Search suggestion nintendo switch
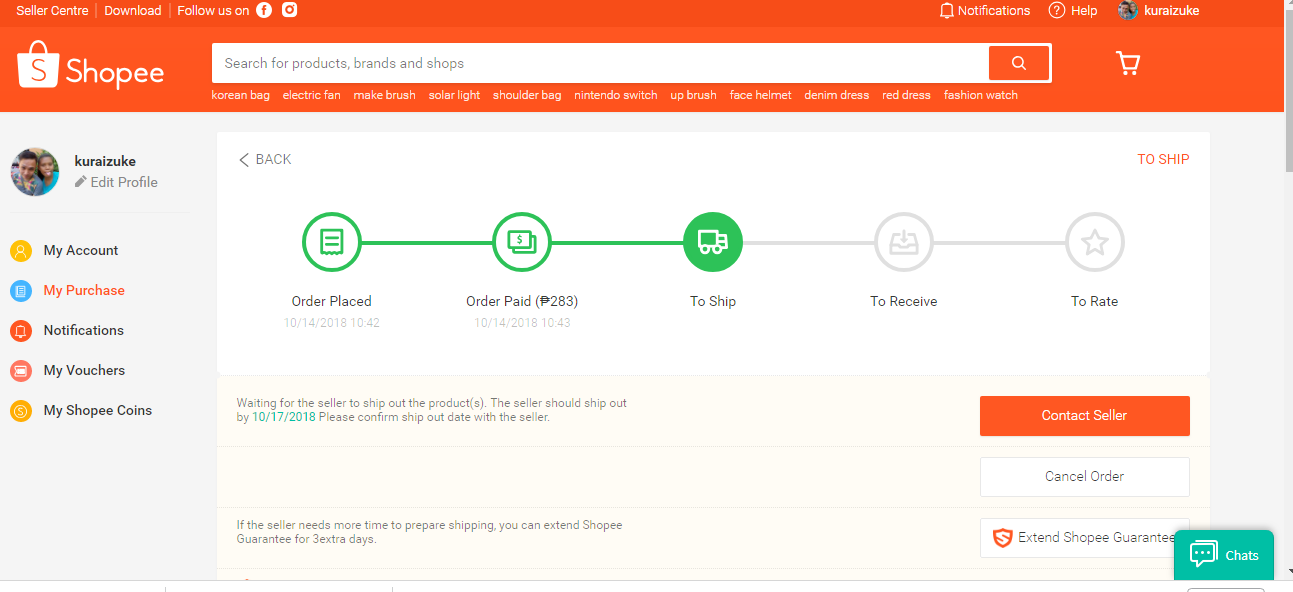The image size is (1293, 592). pyautogui.click(x=616, y=95)
